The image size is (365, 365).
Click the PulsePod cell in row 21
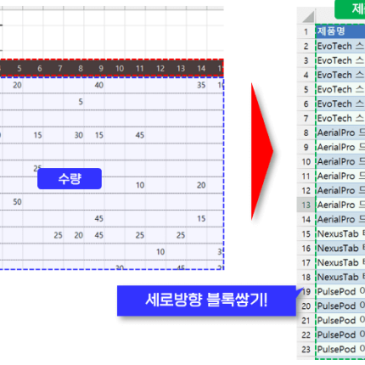point(340,321)
